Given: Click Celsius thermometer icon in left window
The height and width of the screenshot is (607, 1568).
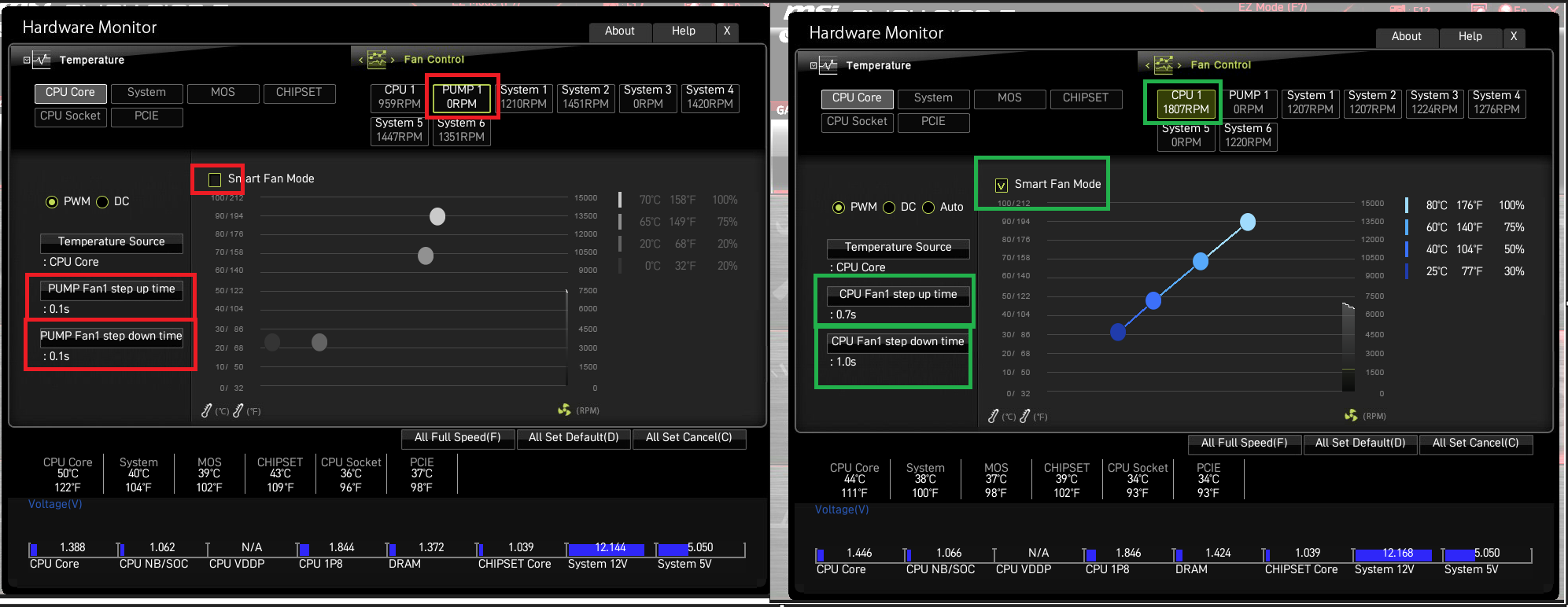Looking at the screenshot, I should coord(207,410).
